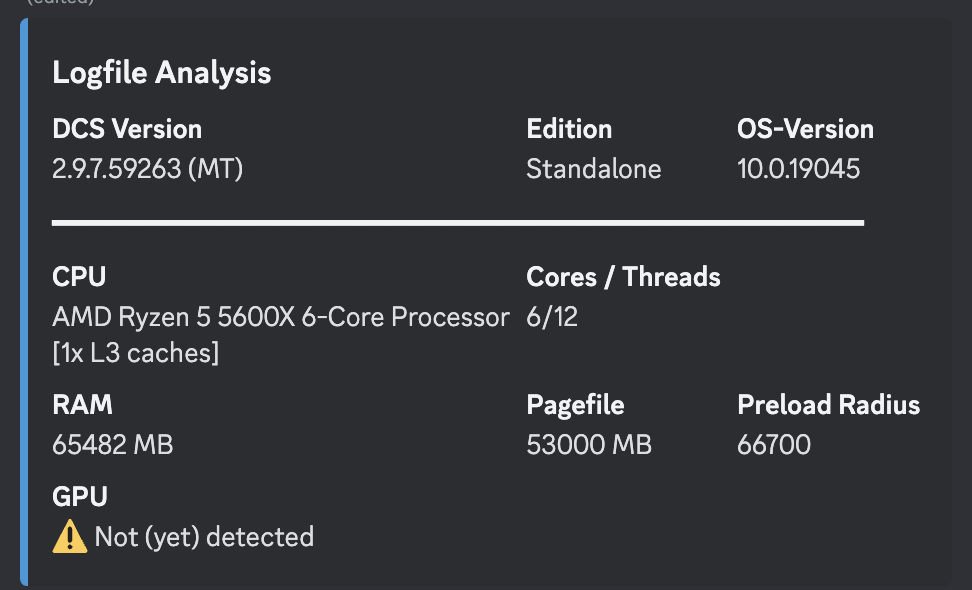Click the RAM field heading

(x=82, y=405)
